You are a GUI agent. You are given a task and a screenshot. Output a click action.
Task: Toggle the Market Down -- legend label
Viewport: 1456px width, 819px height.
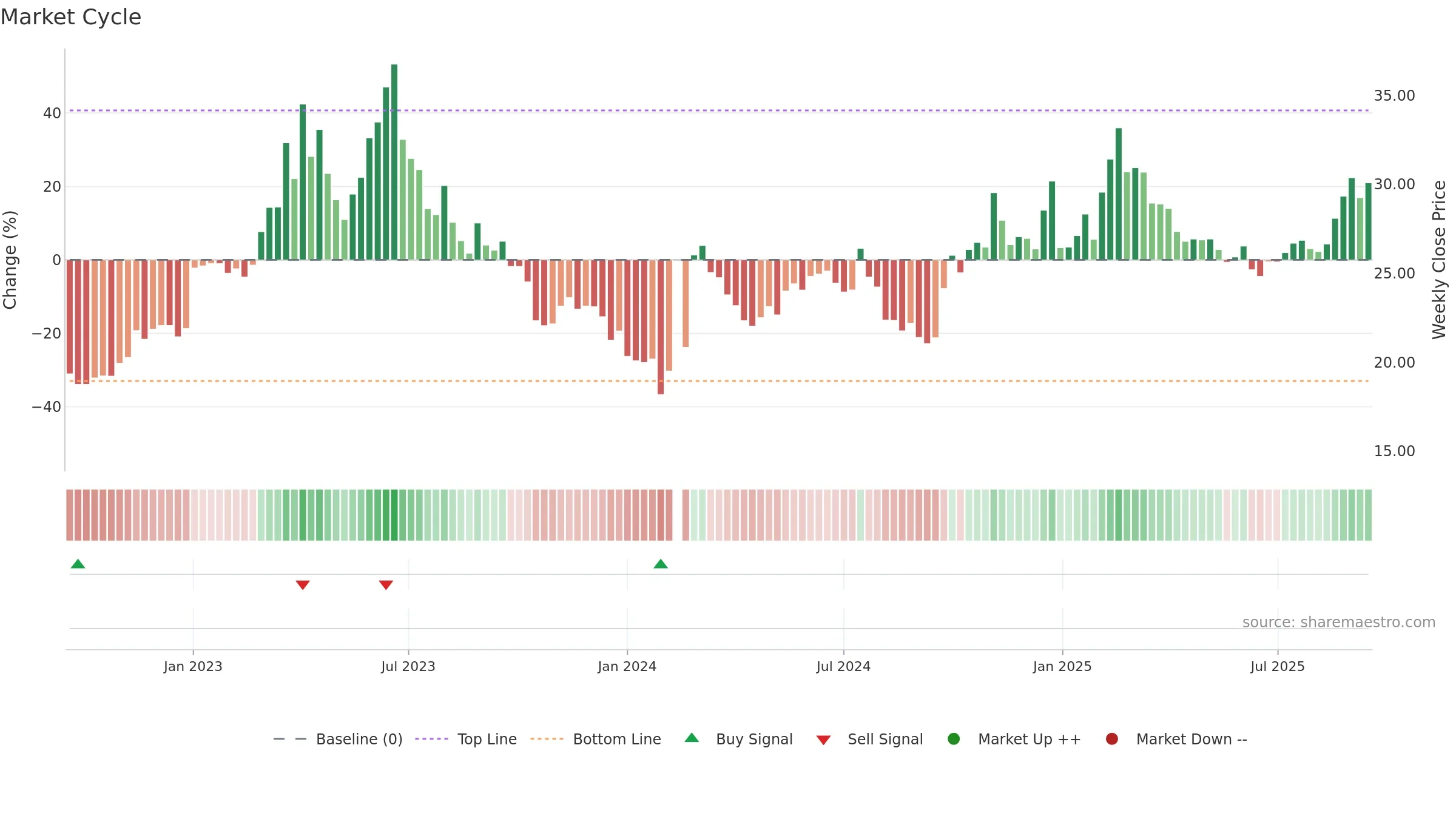pos(1191,739)
